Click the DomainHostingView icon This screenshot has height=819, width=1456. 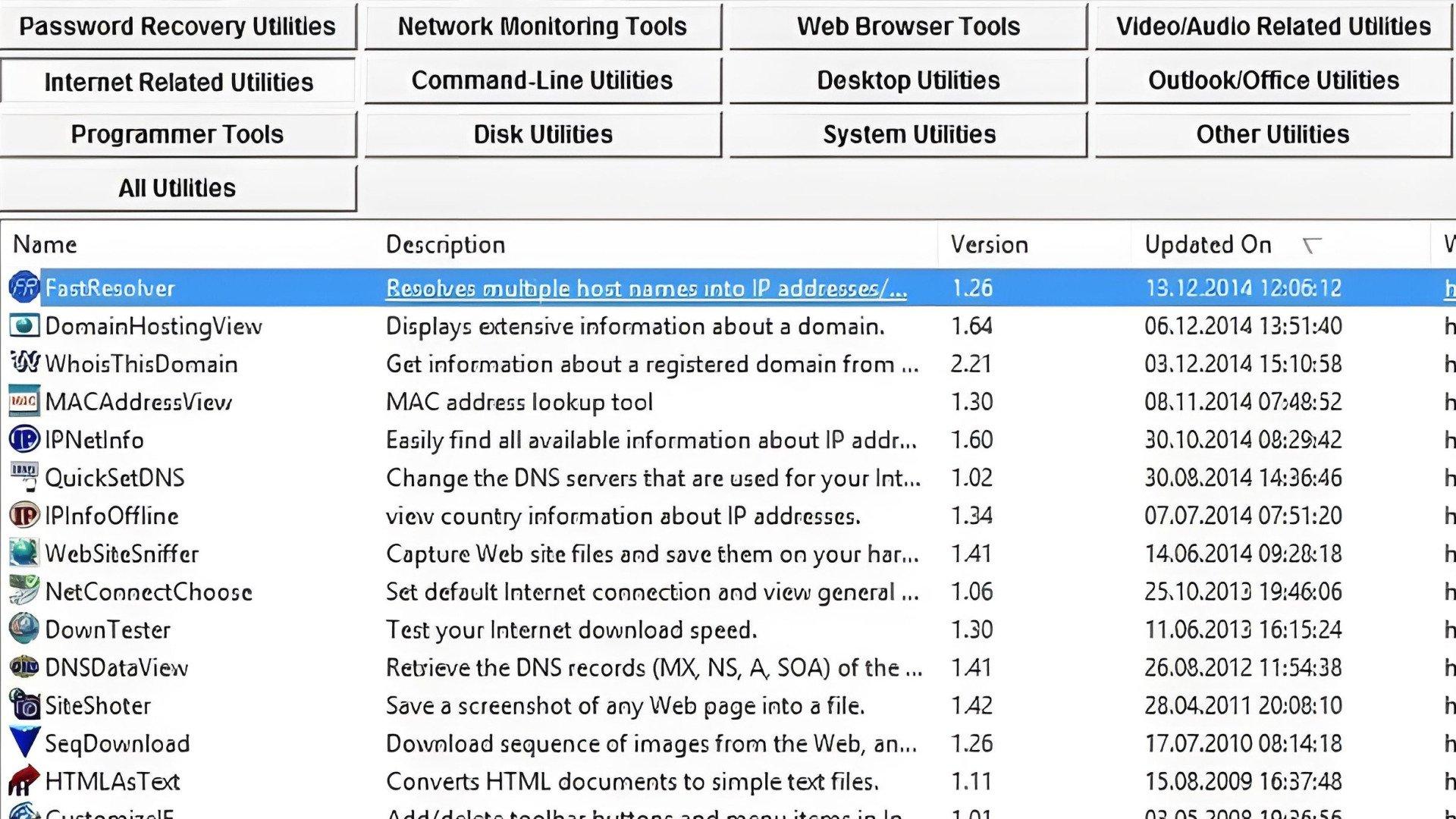point(24,325)
